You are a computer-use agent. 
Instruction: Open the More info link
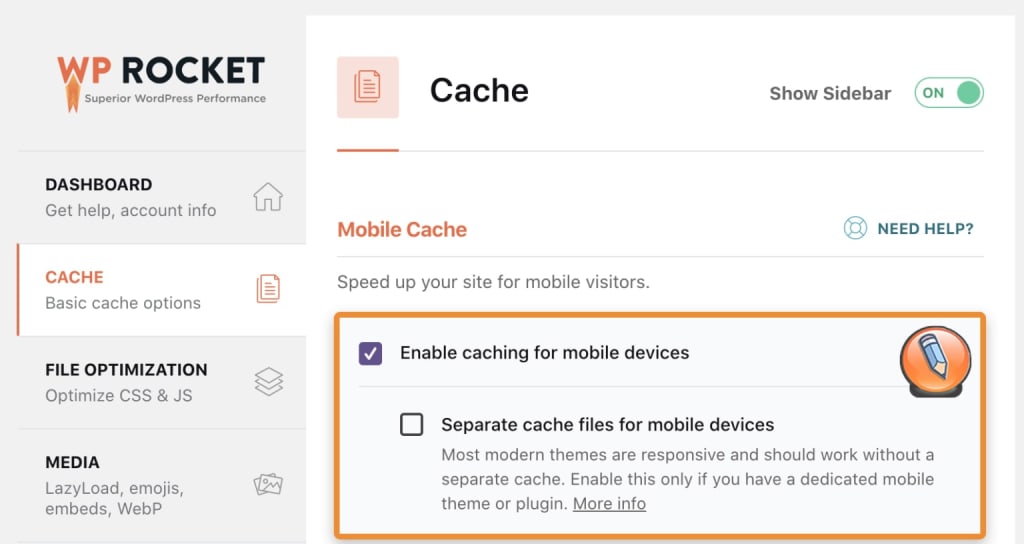pos(609,503)
